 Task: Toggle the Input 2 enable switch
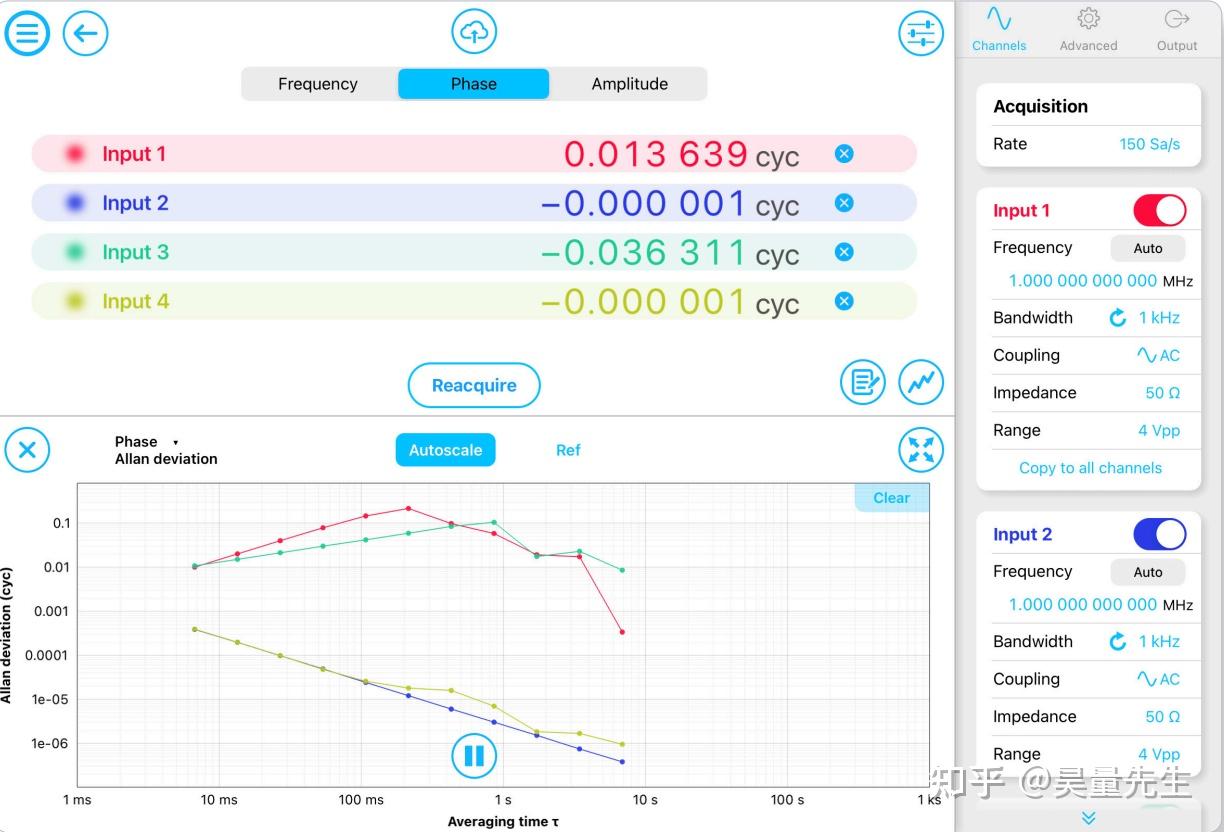(1159, 534)
